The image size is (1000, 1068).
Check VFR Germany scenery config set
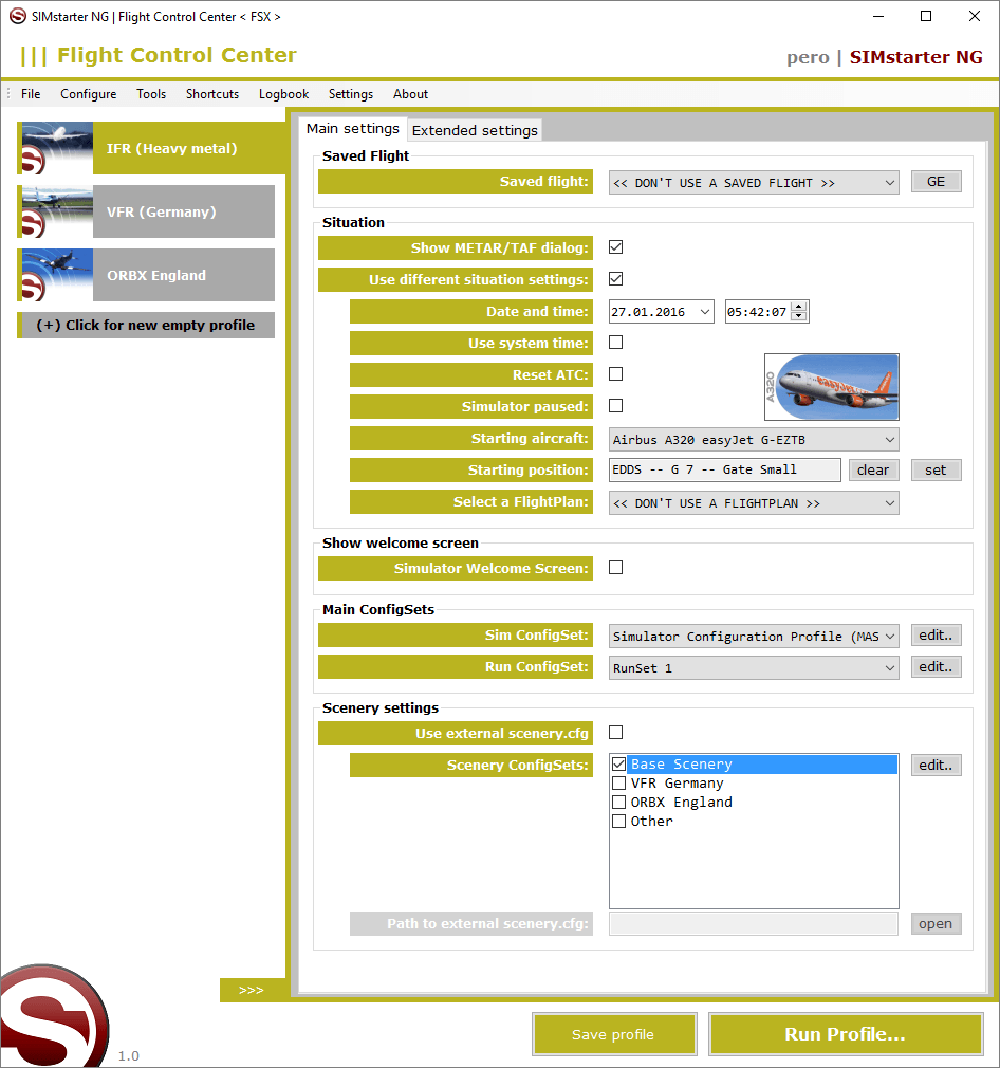coord(619,783)
